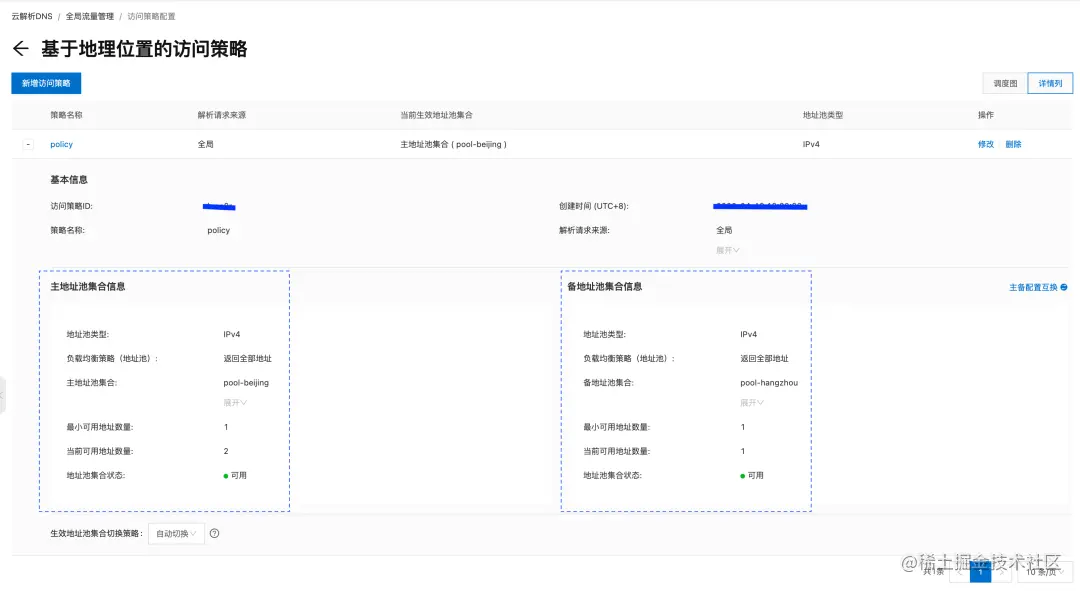1080x591 pixels.
Task: Click 操作 column header
Action: coord(986,115)
